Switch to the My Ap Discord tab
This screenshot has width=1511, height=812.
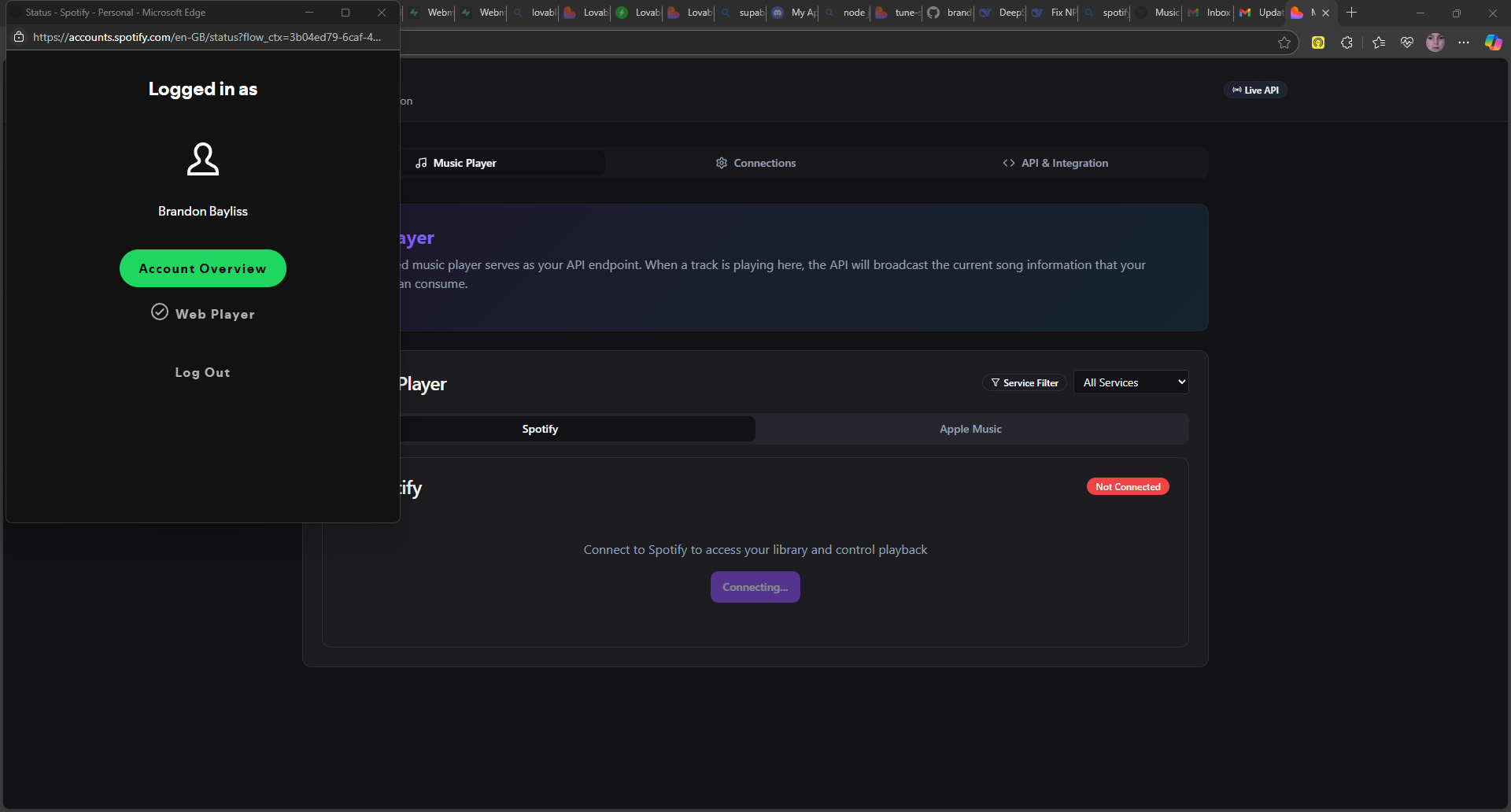[x=794, y=13]
